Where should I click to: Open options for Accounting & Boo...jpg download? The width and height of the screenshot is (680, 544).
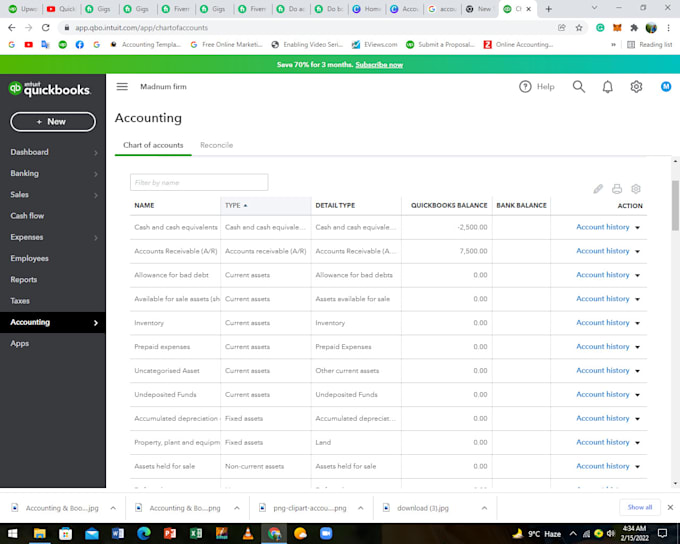click(x=113, y=508)
